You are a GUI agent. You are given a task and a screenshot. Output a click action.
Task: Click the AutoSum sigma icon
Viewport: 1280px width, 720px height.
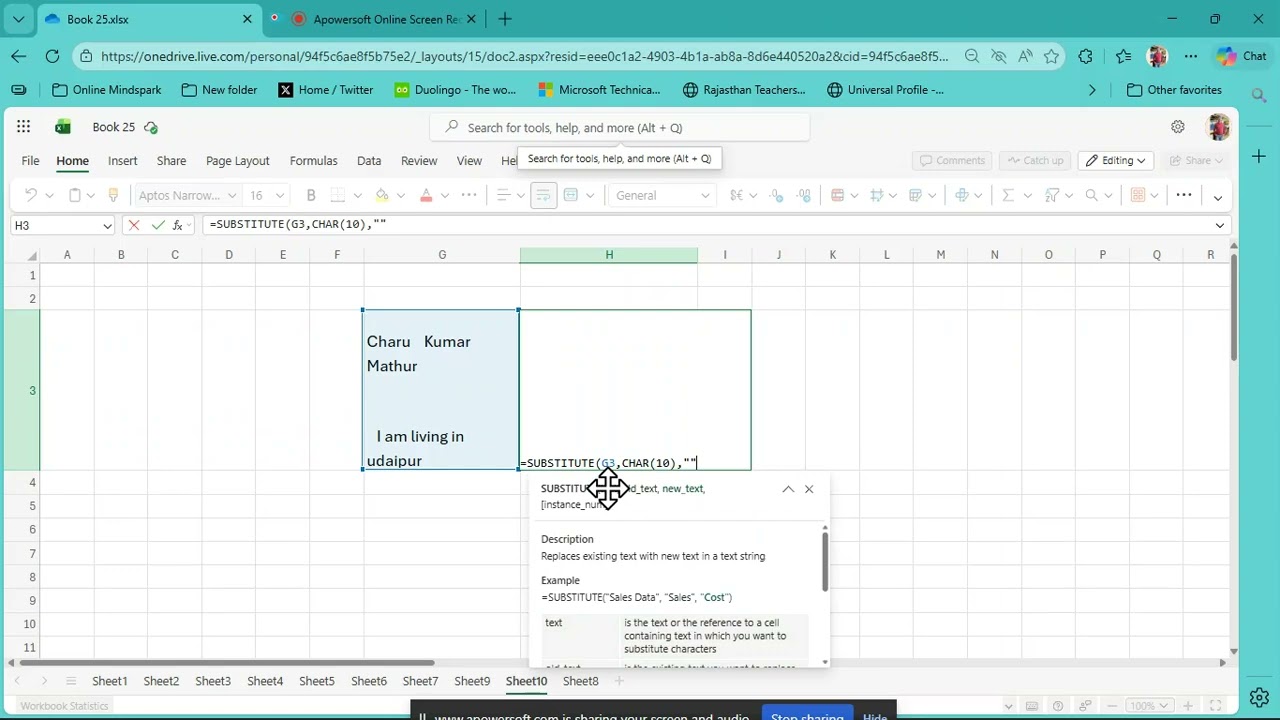click(1008, 195)
